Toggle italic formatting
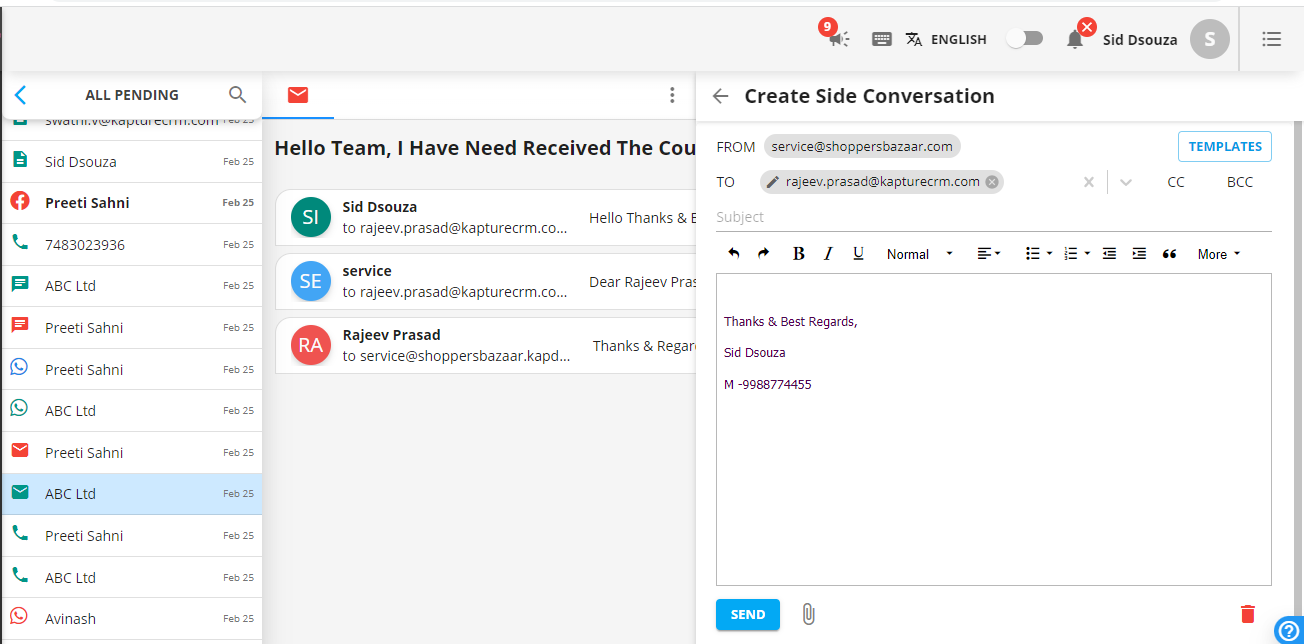Image resolution: width=1304 pixels, height=644 pixels. (828, 254)
